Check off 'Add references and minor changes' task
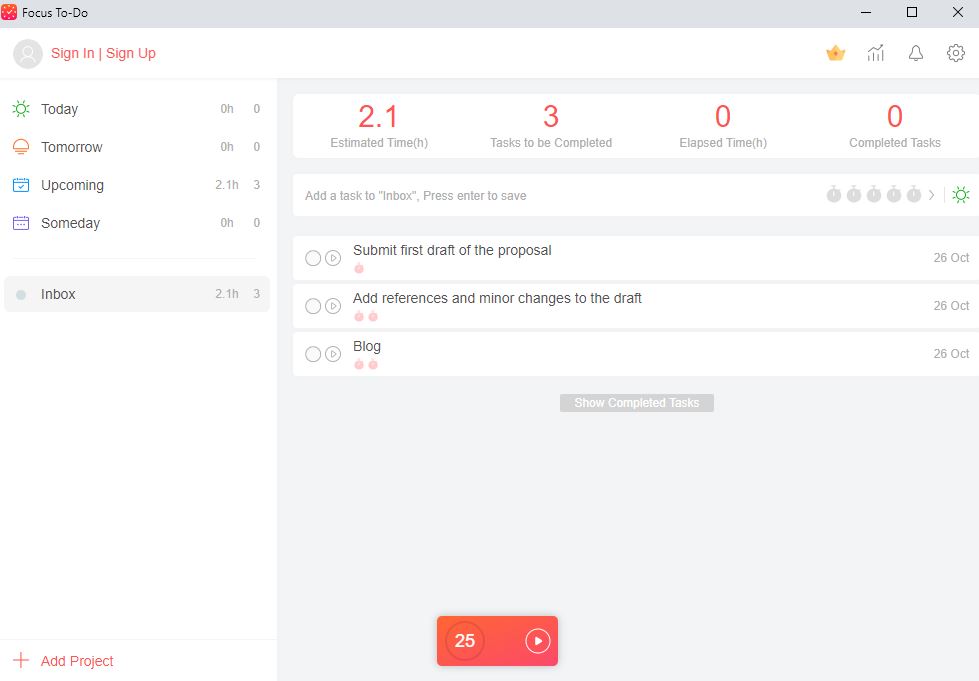 tap(313, 306)
